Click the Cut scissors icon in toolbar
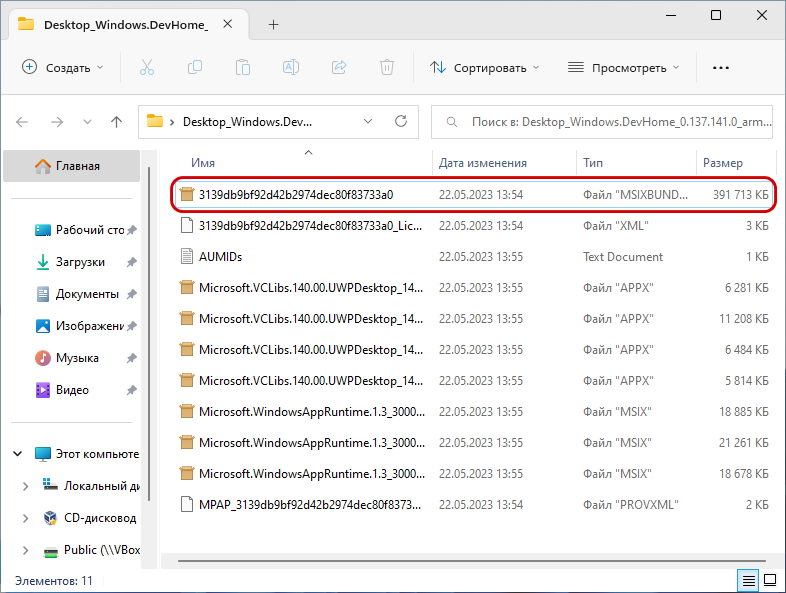Screen dimensions: 786x593 click(146, 67)
